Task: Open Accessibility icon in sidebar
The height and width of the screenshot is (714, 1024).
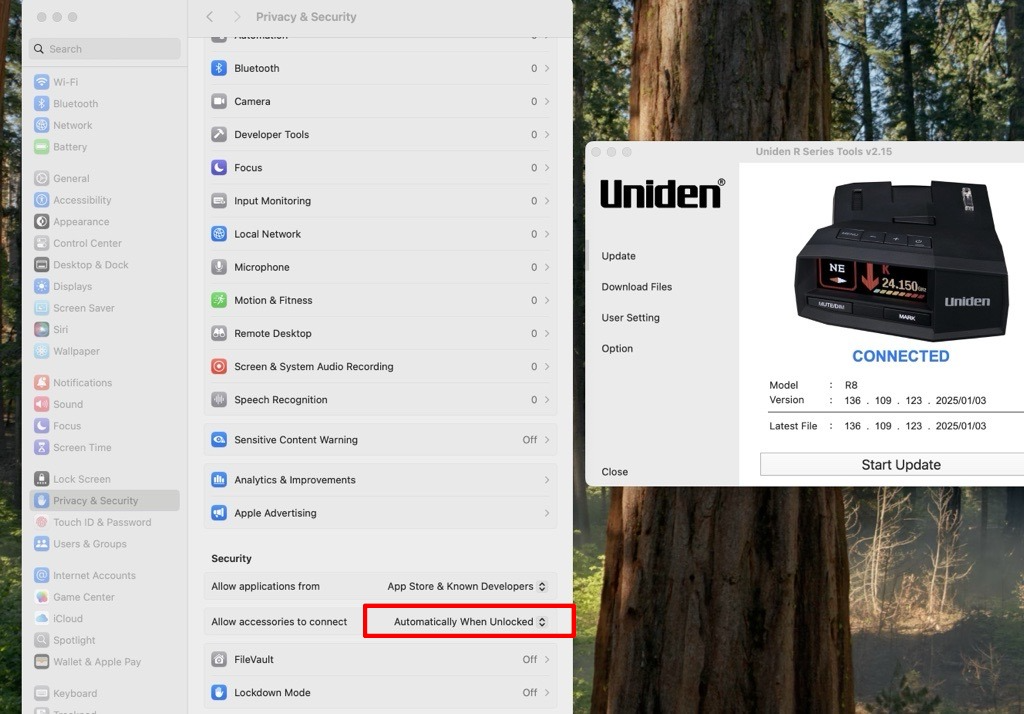Action: pos(42,200)
